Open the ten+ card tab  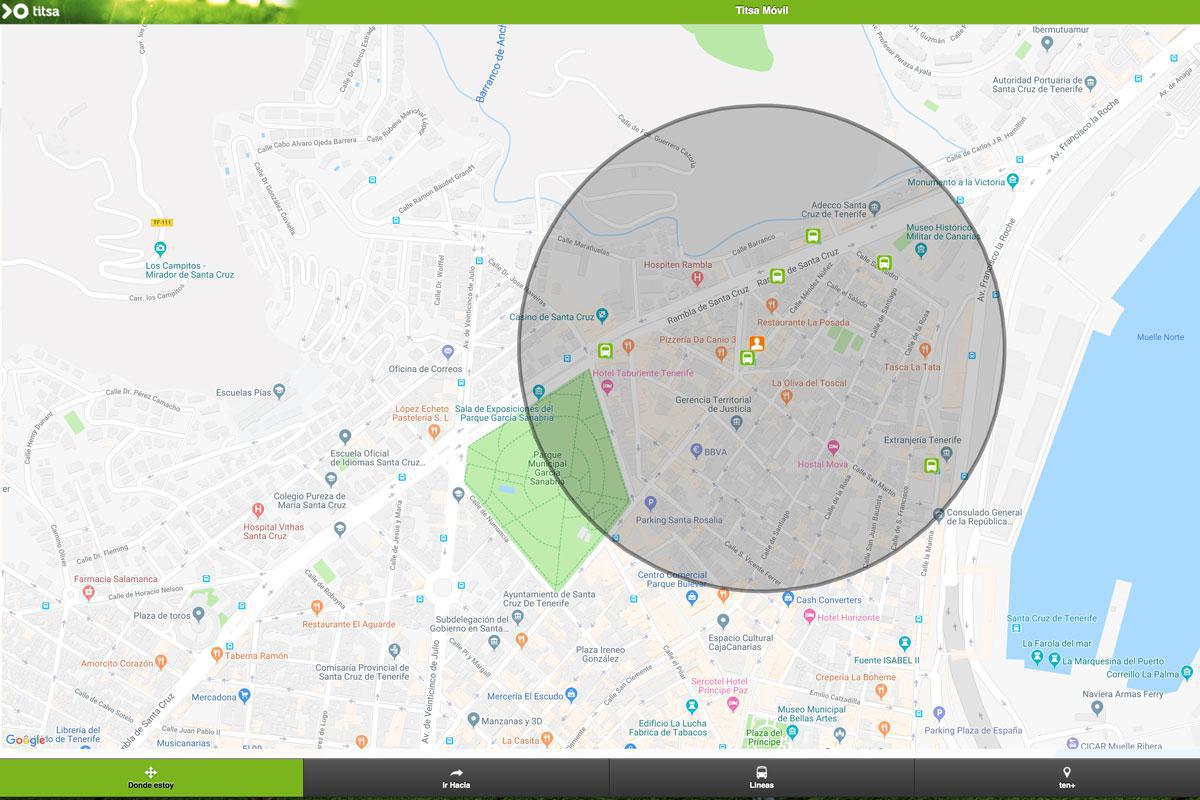(1066, 778)
